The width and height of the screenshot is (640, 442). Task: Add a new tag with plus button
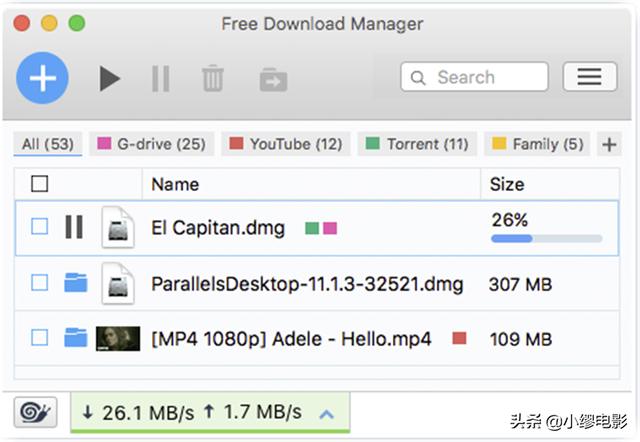[x=608, y=145]
